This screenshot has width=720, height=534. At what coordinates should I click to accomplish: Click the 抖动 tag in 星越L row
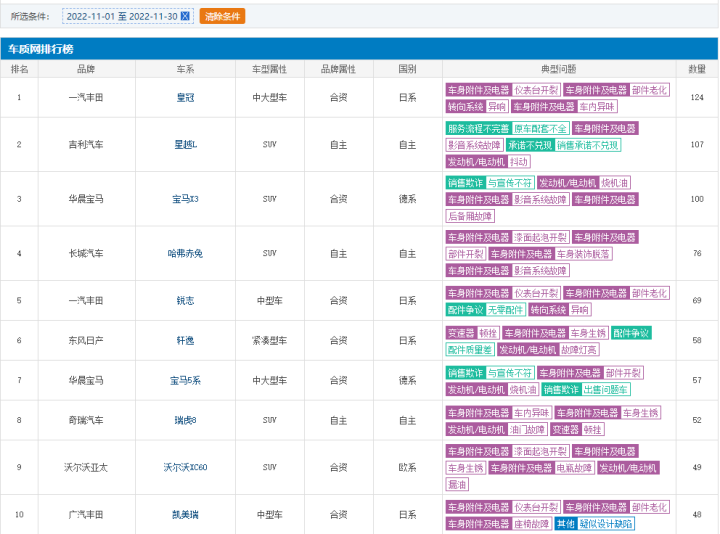519,162
